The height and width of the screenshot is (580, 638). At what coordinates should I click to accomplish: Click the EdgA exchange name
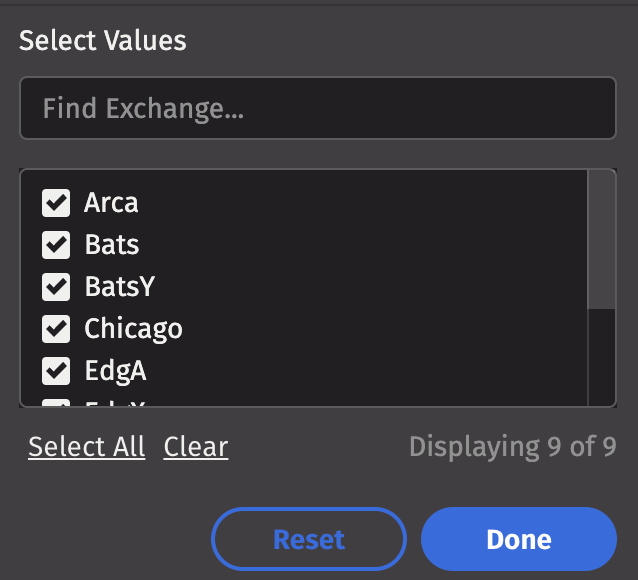pyautogui.click(x=115, y=371)
